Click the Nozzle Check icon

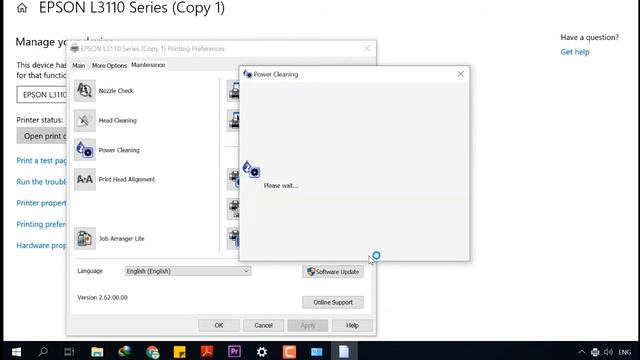84,91
